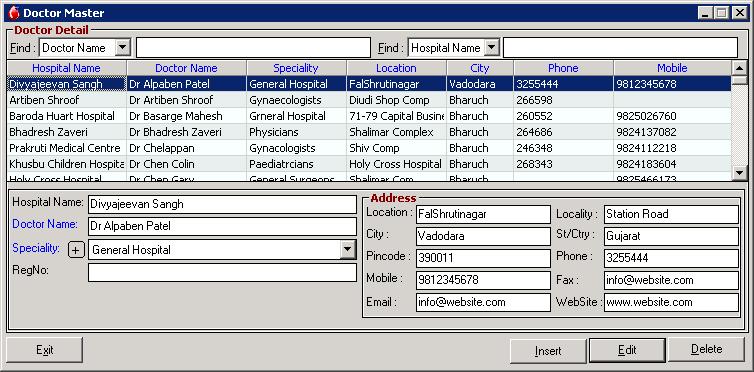
Task: Select the Khusbu Children Hospital row
Action: (x=369, y=164)
